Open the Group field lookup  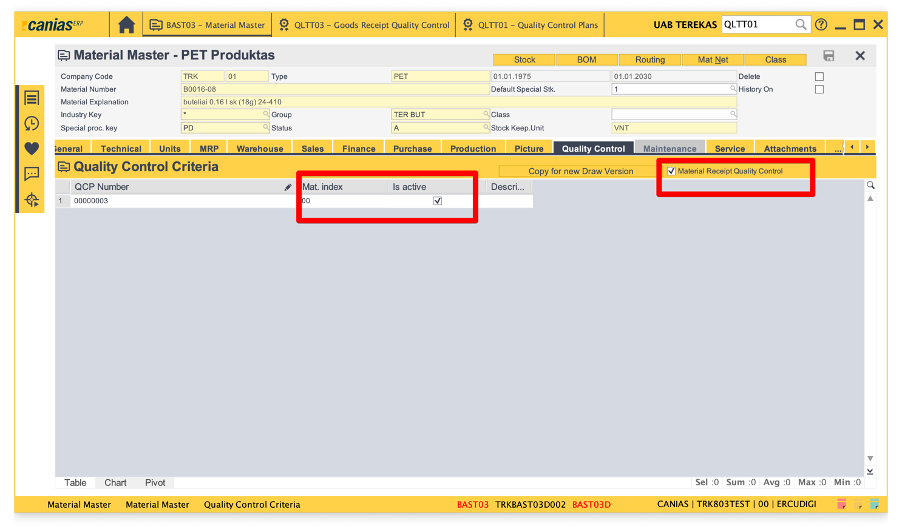point(486,115)
